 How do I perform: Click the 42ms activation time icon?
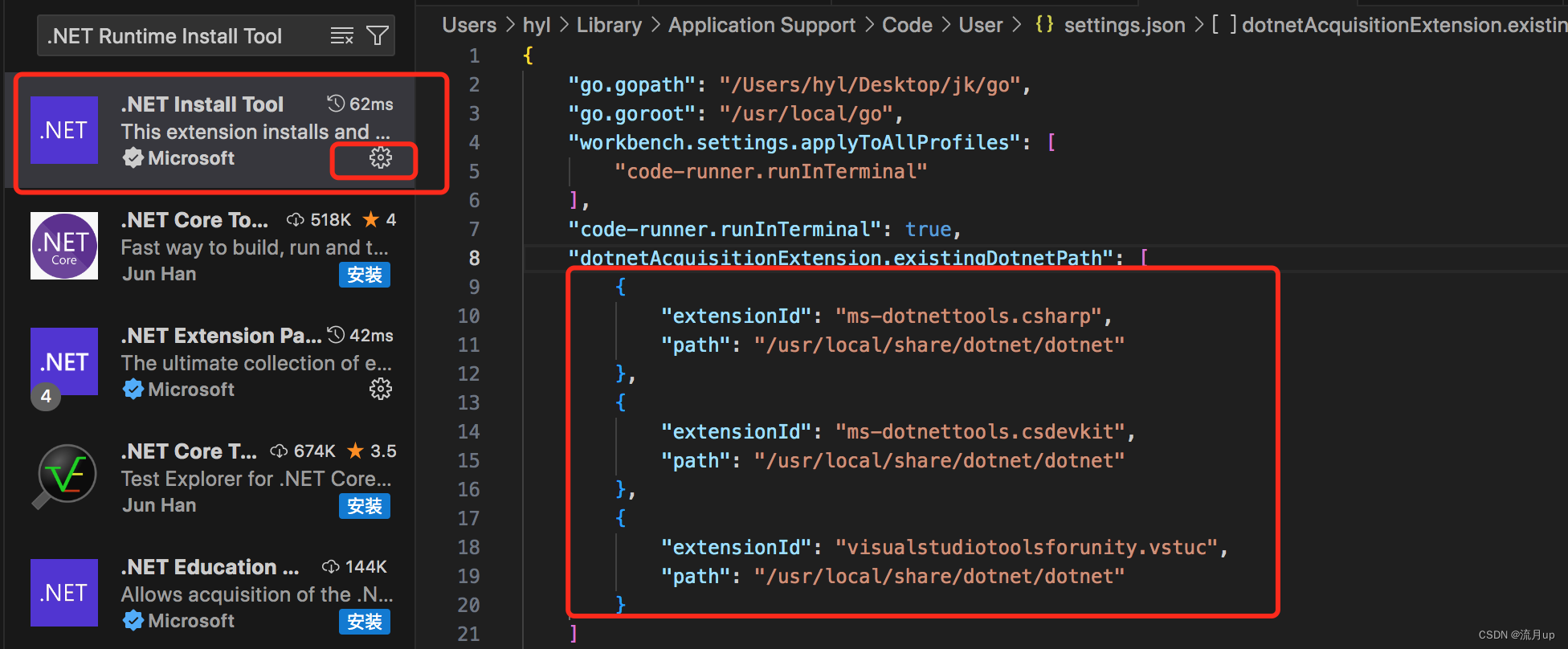(336, 335)
